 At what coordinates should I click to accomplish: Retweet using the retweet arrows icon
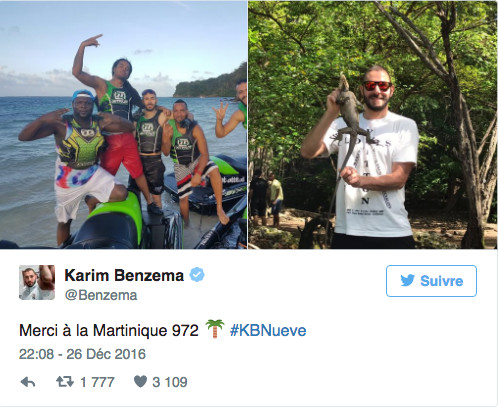pos(65,382)
